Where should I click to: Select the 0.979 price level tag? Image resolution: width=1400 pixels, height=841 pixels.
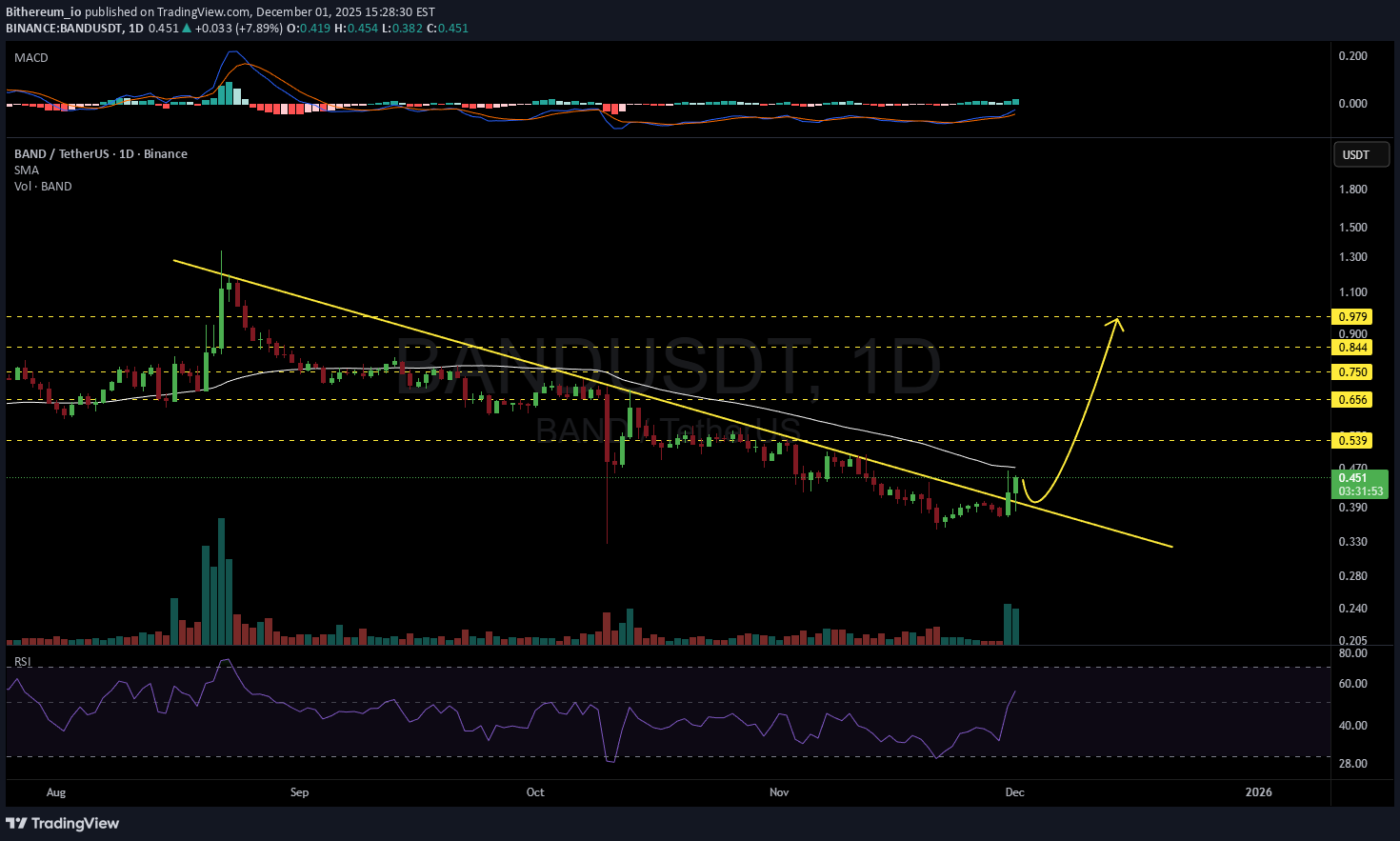(1353, 317)
